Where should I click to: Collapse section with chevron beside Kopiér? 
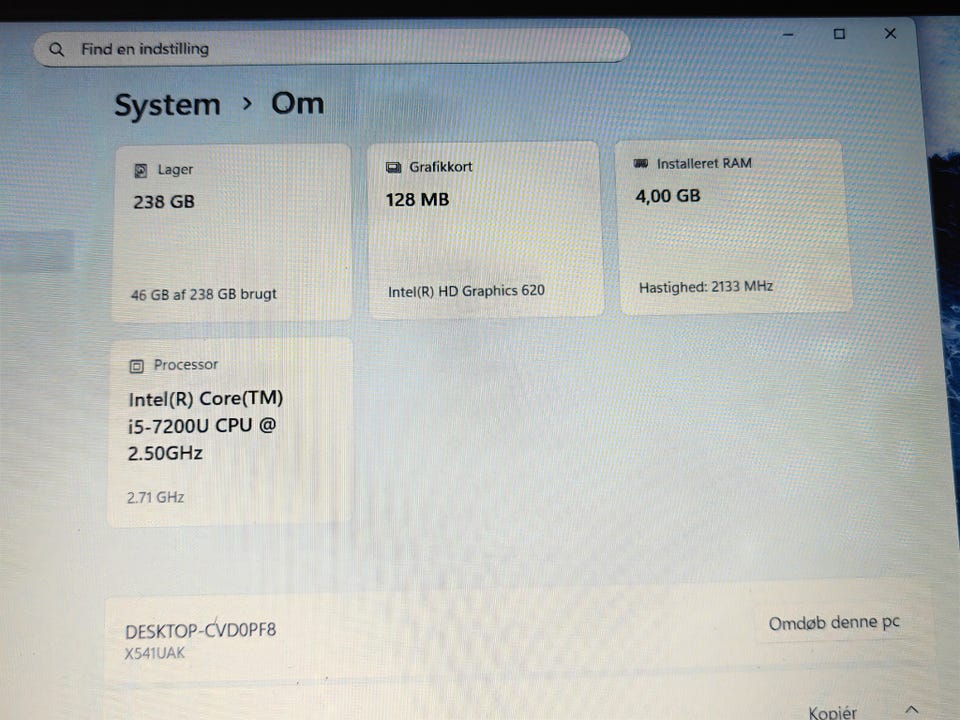pos(912,710)
